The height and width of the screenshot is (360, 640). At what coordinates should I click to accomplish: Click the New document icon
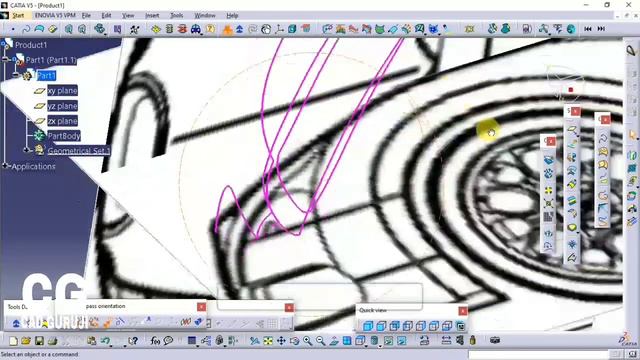coord(13,341)
